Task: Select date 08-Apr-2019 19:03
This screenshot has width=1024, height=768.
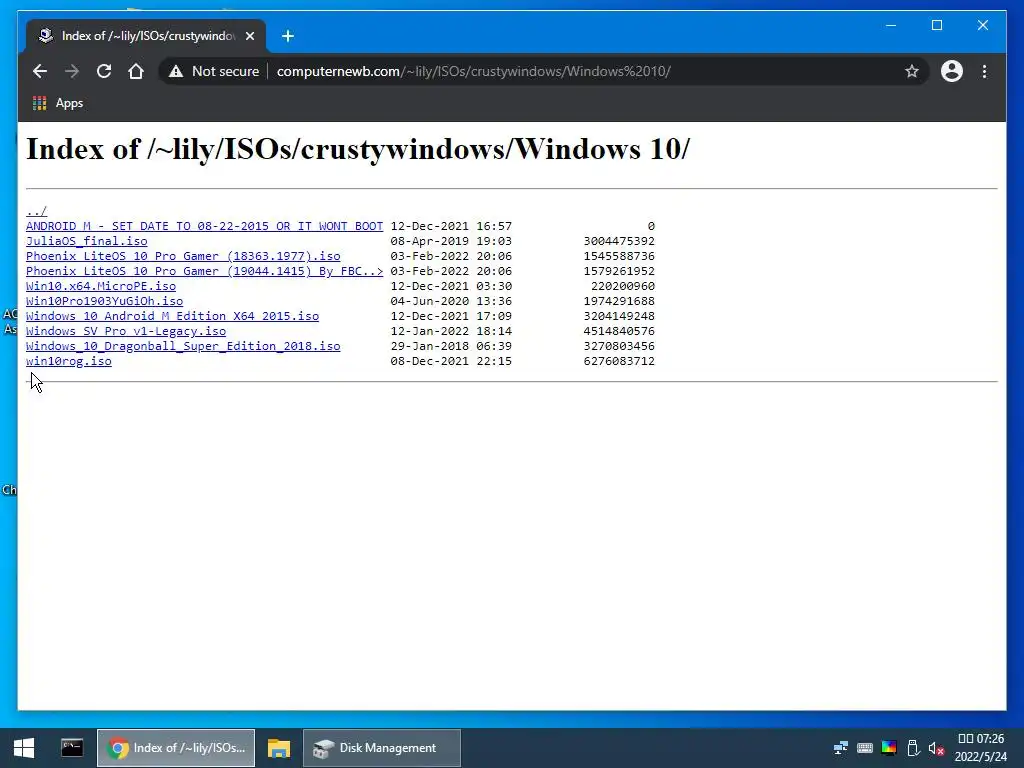Action: click(451, 241)
